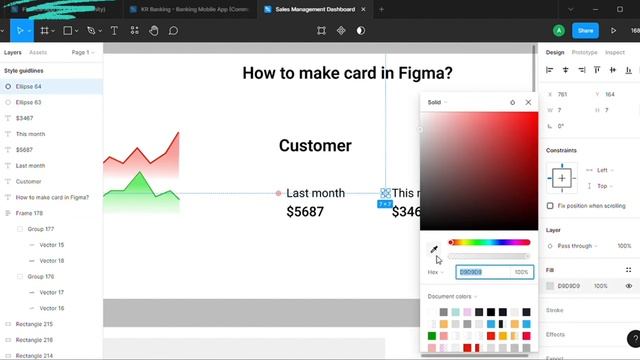Image resolution: width=640 pixels, height=360 pixels.
Task: Select the Move tool
Action: click(x=20, y=31)
